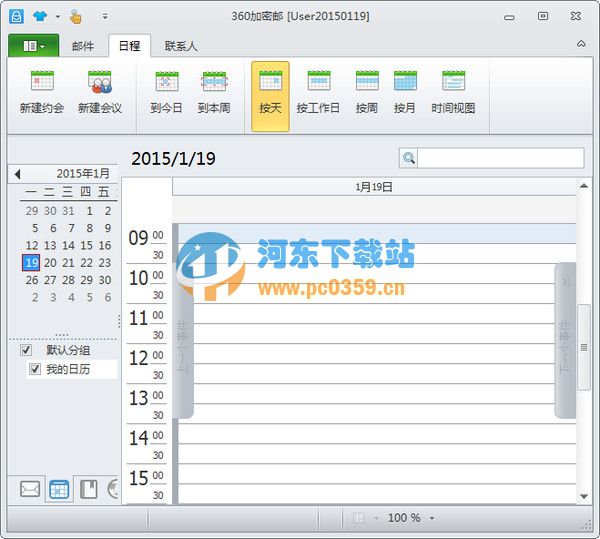Click the 1月19日 day column header
This screenshot has height=539, width=600.
pos(374,187)
